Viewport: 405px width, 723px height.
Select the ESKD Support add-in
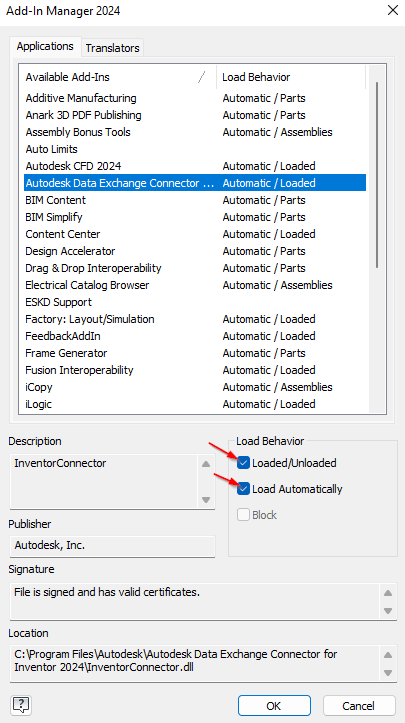pos(195,302)
